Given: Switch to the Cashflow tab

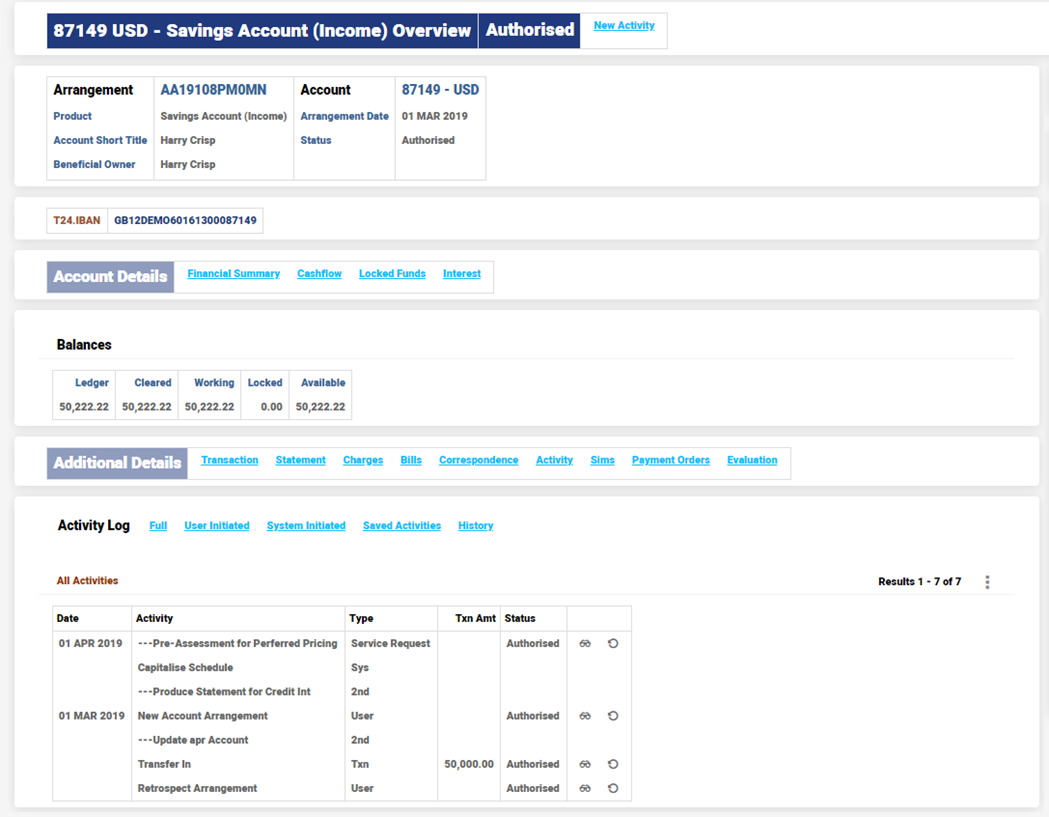Looking at the screenshot, I should (319, 274).
